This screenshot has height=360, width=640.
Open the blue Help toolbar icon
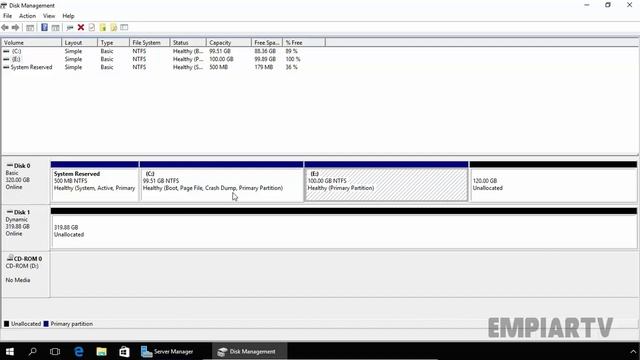[x=44, y=27]
